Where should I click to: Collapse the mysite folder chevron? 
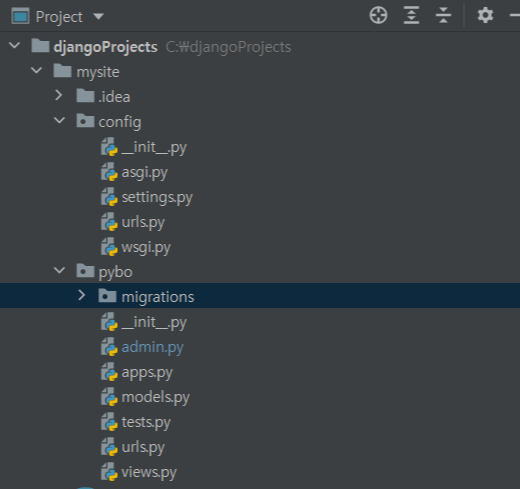[x=36, y=71]
